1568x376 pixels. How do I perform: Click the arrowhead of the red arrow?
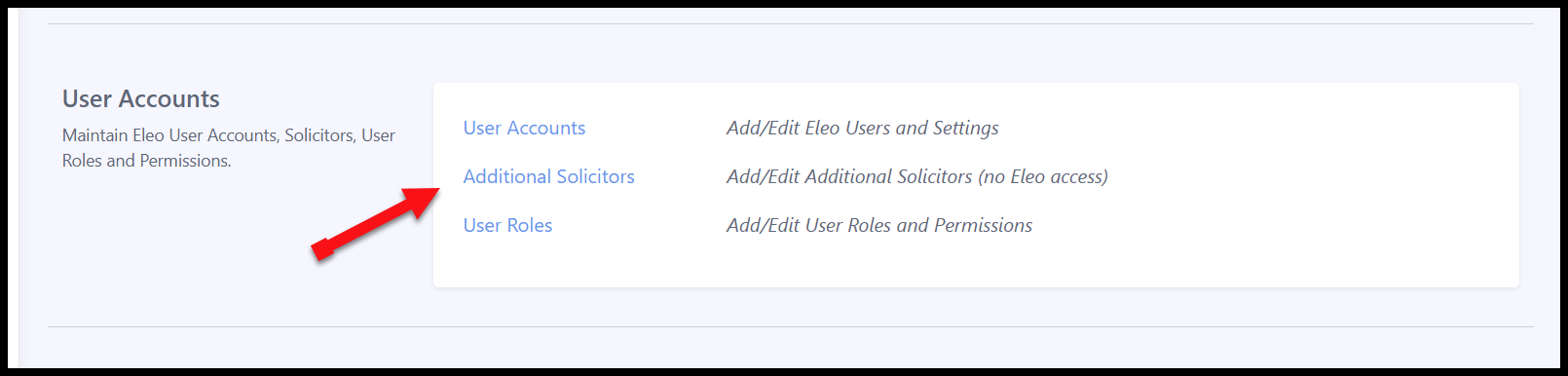click(x=424, y=200)
